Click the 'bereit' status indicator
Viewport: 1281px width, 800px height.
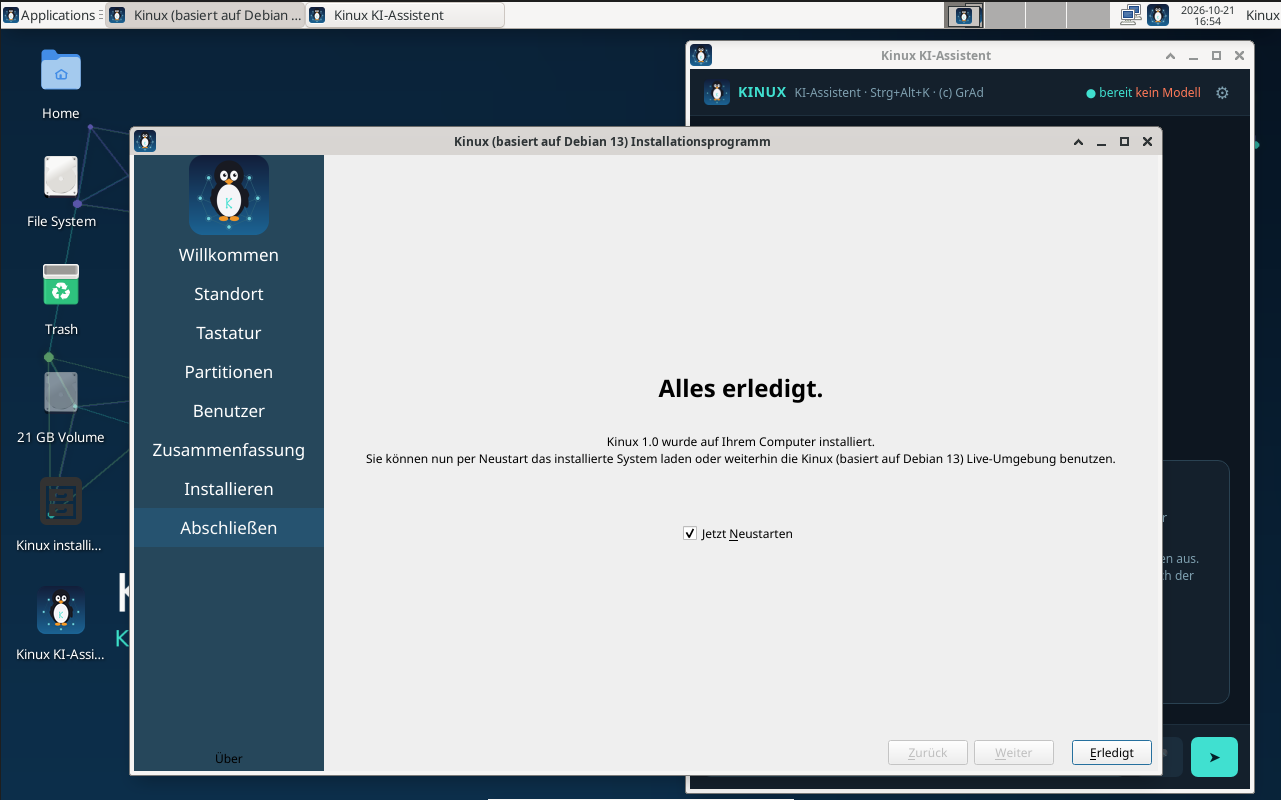[x=1109, y=93]
